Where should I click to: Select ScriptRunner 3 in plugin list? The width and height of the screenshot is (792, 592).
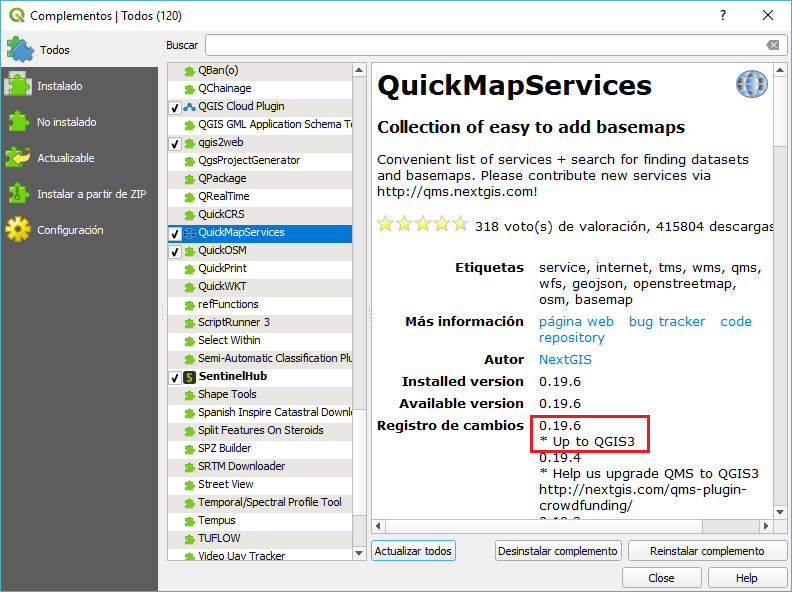click(x=260, y=323)
